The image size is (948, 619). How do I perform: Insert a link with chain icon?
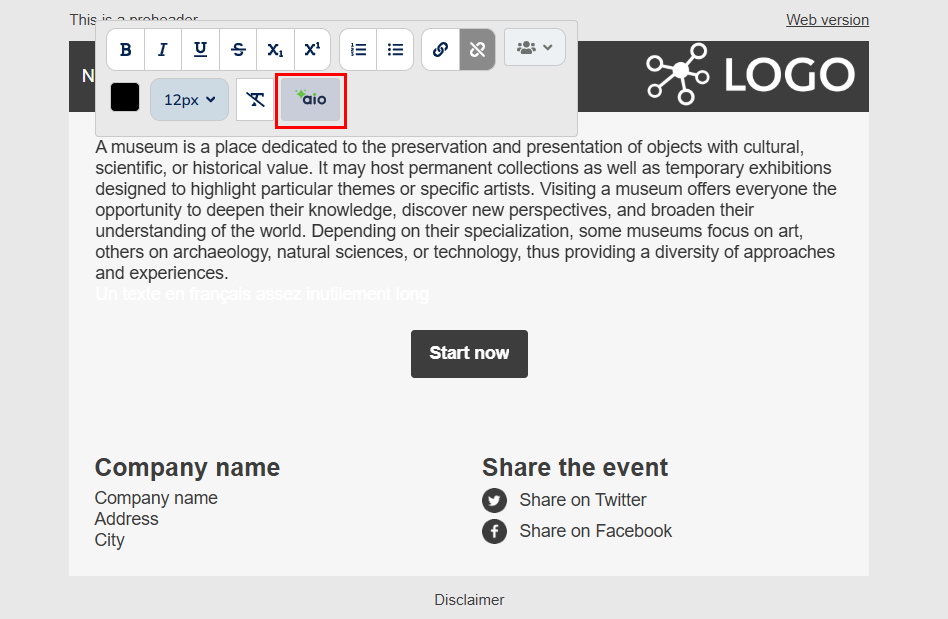tap(440, 50)
